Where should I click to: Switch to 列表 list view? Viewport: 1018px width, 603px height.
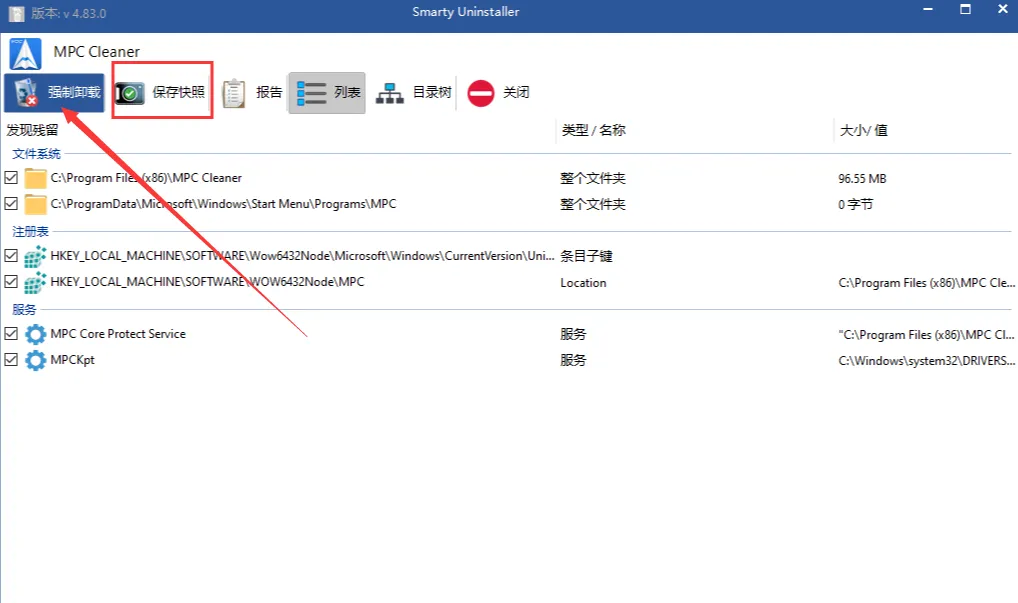327,93
